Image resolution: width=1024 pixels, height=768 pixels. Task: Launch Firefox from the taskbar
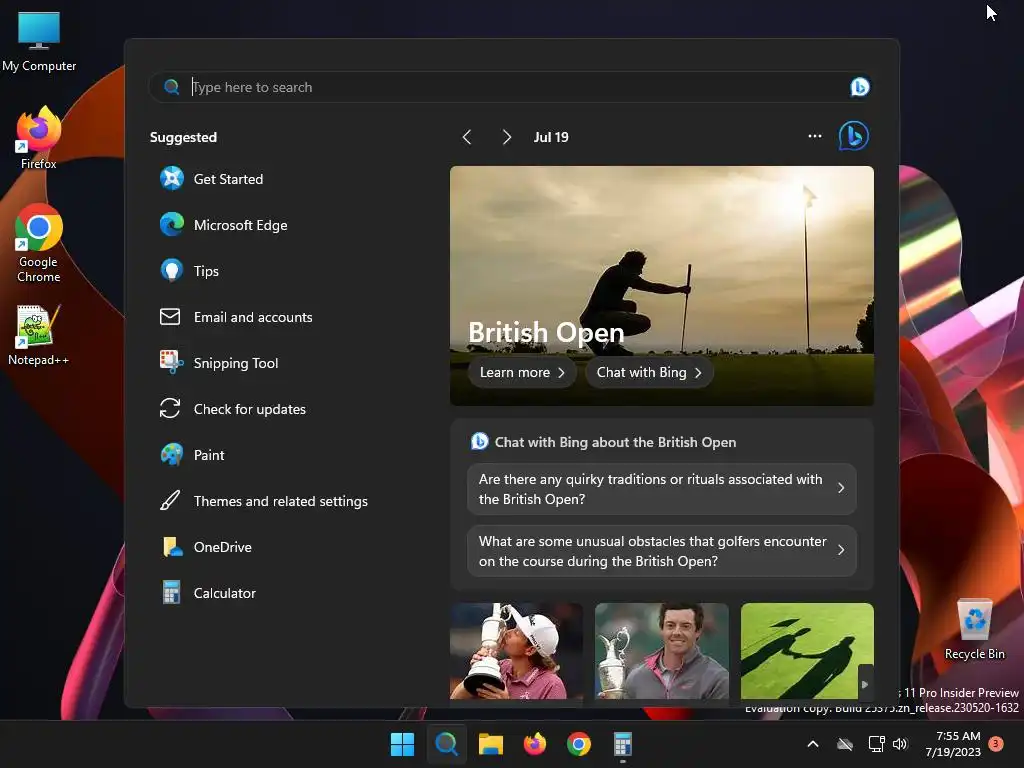click(535, 744)
